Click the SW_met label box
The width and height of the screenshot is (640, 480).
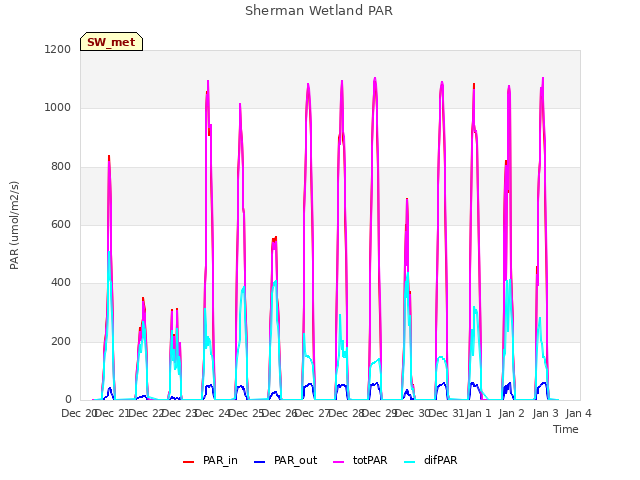coord(111,42)
